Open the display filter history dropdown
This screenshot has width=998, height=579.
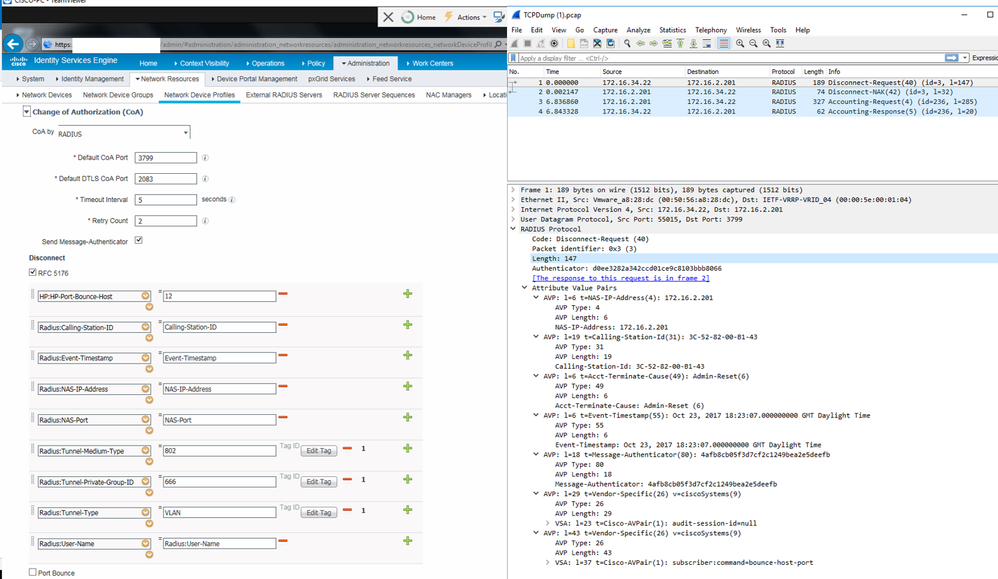pyautogui.click(x=965, y=58)
